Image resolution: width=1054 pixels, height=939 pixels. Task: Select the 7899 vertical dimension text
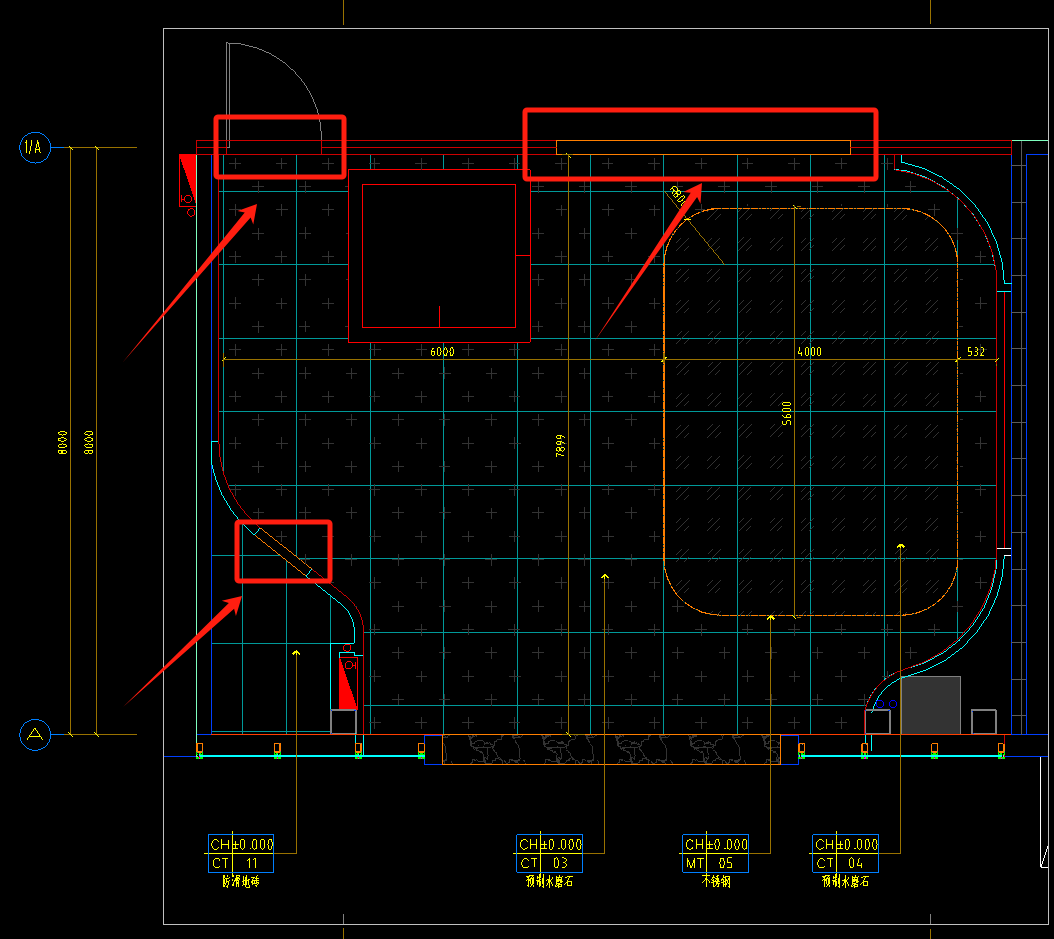pyautogui.click(x=561, y=446)
